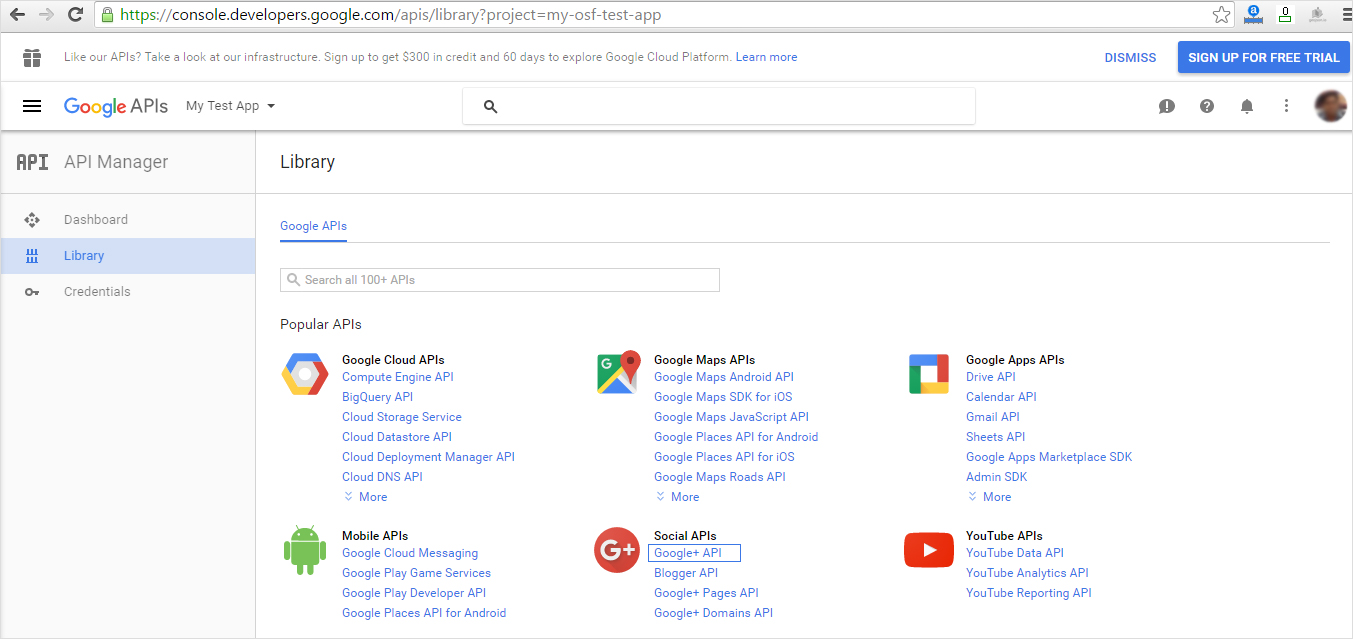Click the Search all 100+ APIs field

[500, 280]
